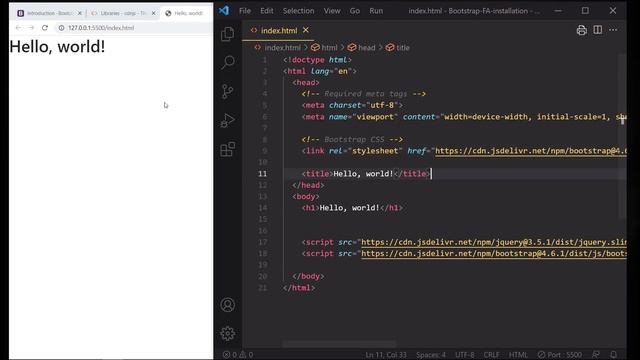Click the print icon in editor toolbar
Screen dimensions: 640x360
581,30
